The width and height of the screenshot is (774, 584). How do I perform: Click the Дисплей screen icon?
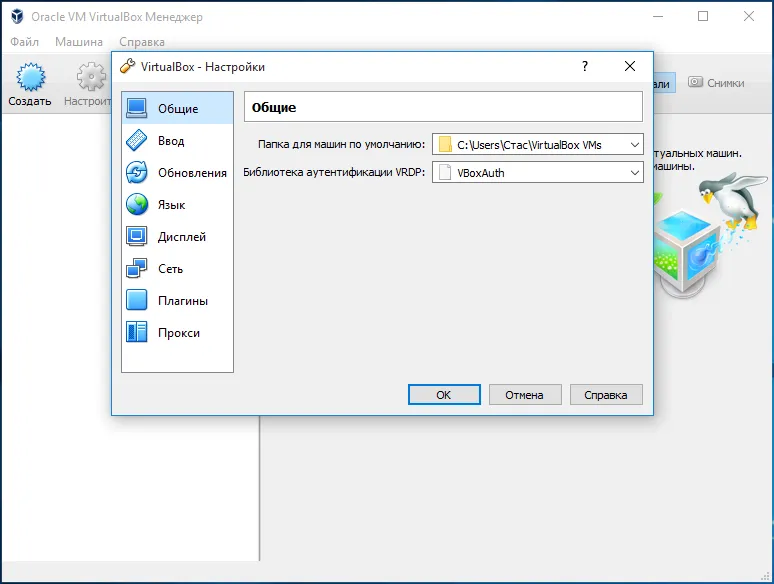click(136, 236)
